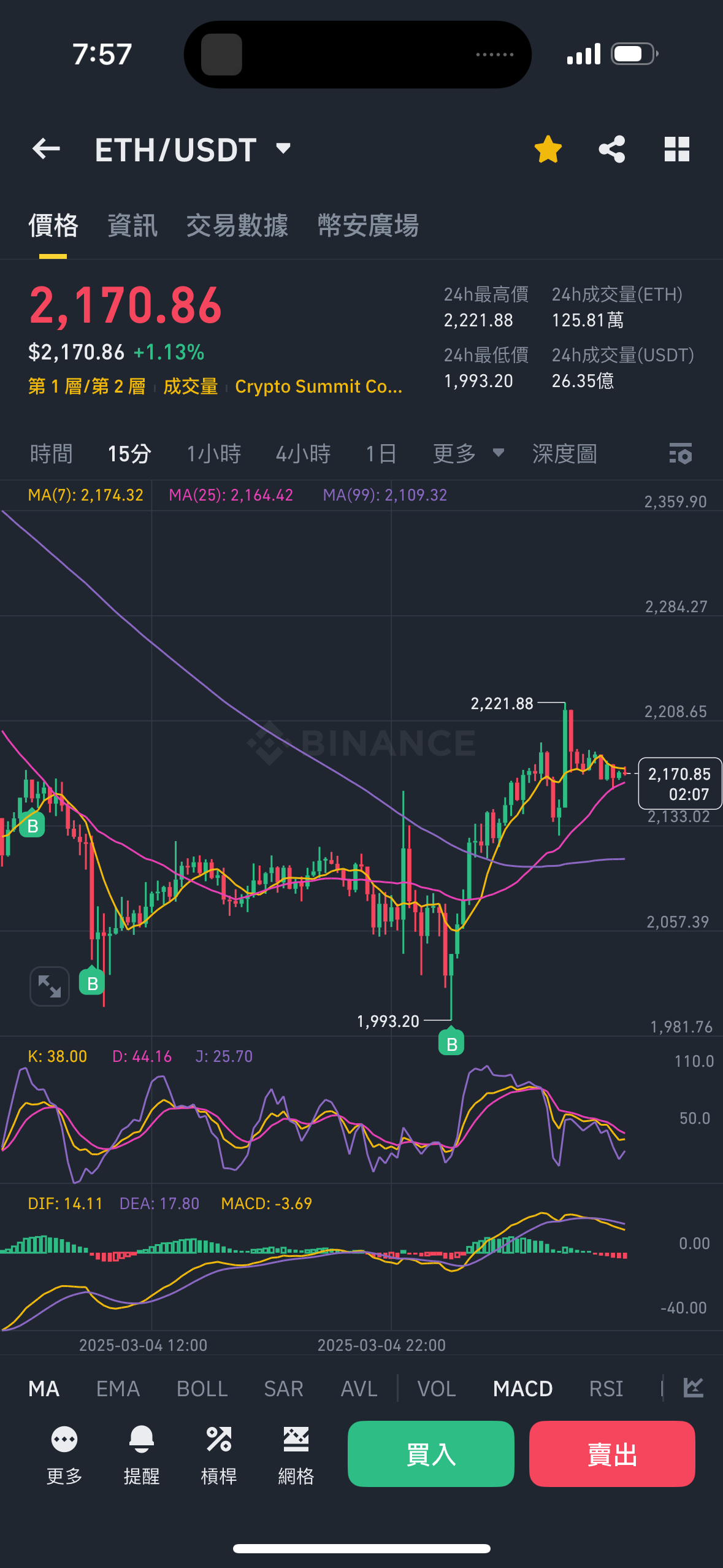Viewport: 723px width, 1568px height.
Task: Open the 第 1 層/第 2 層 tag
Action: click(87, 386)
